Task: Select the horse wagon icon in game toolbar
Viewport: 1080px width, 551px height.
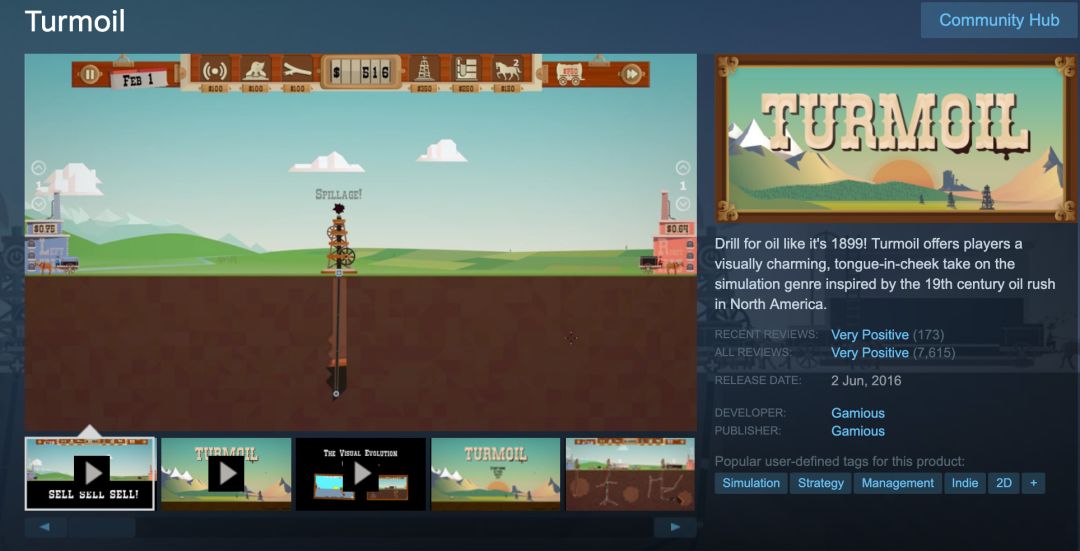Action: [508, 70]
